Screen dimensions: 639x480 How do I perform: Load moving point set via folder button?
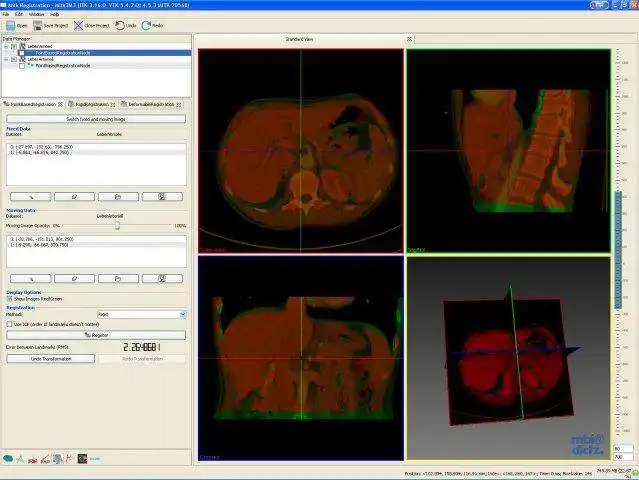point(118,279)
